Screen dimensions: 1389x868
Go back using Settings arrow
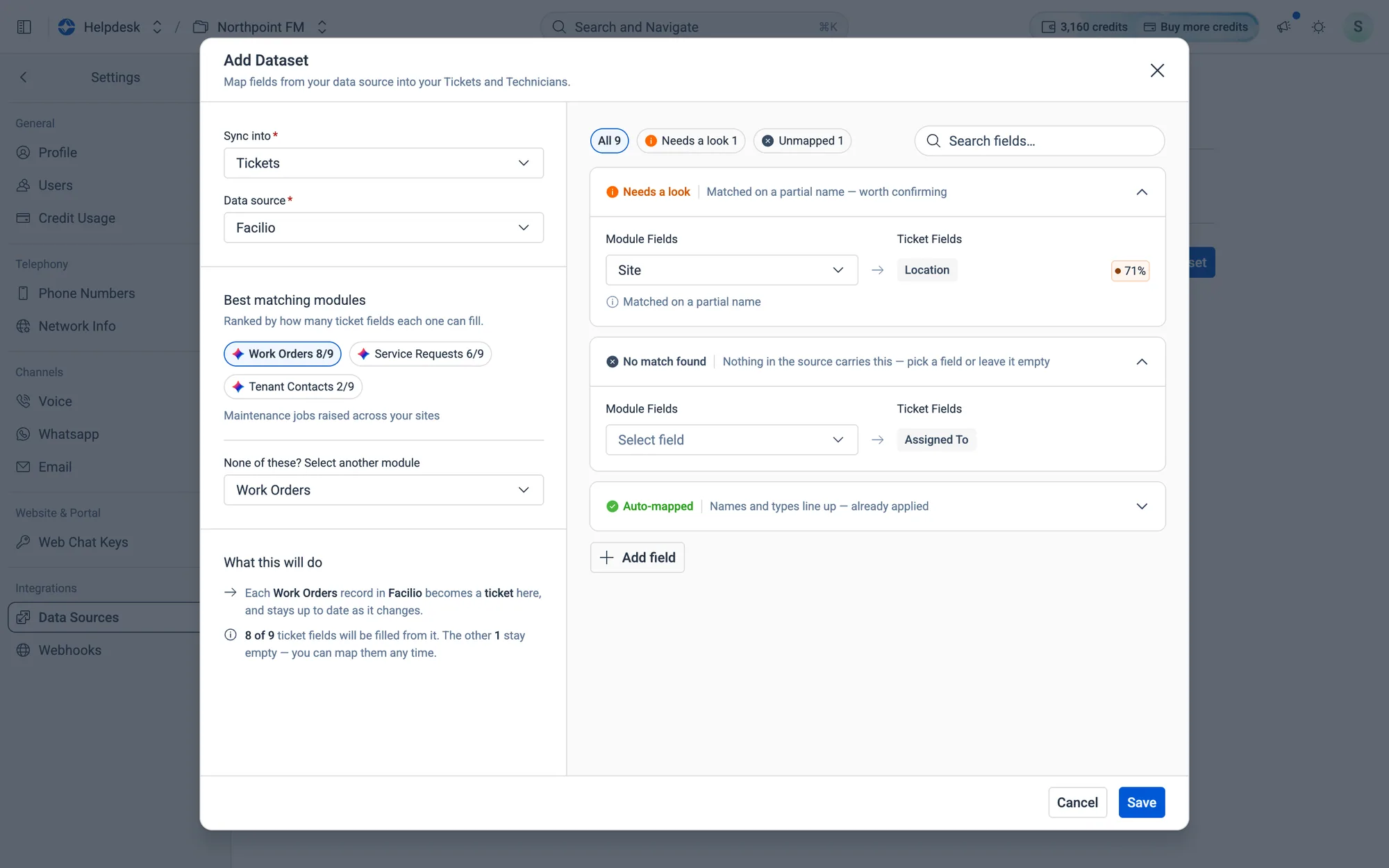[24, 77]
